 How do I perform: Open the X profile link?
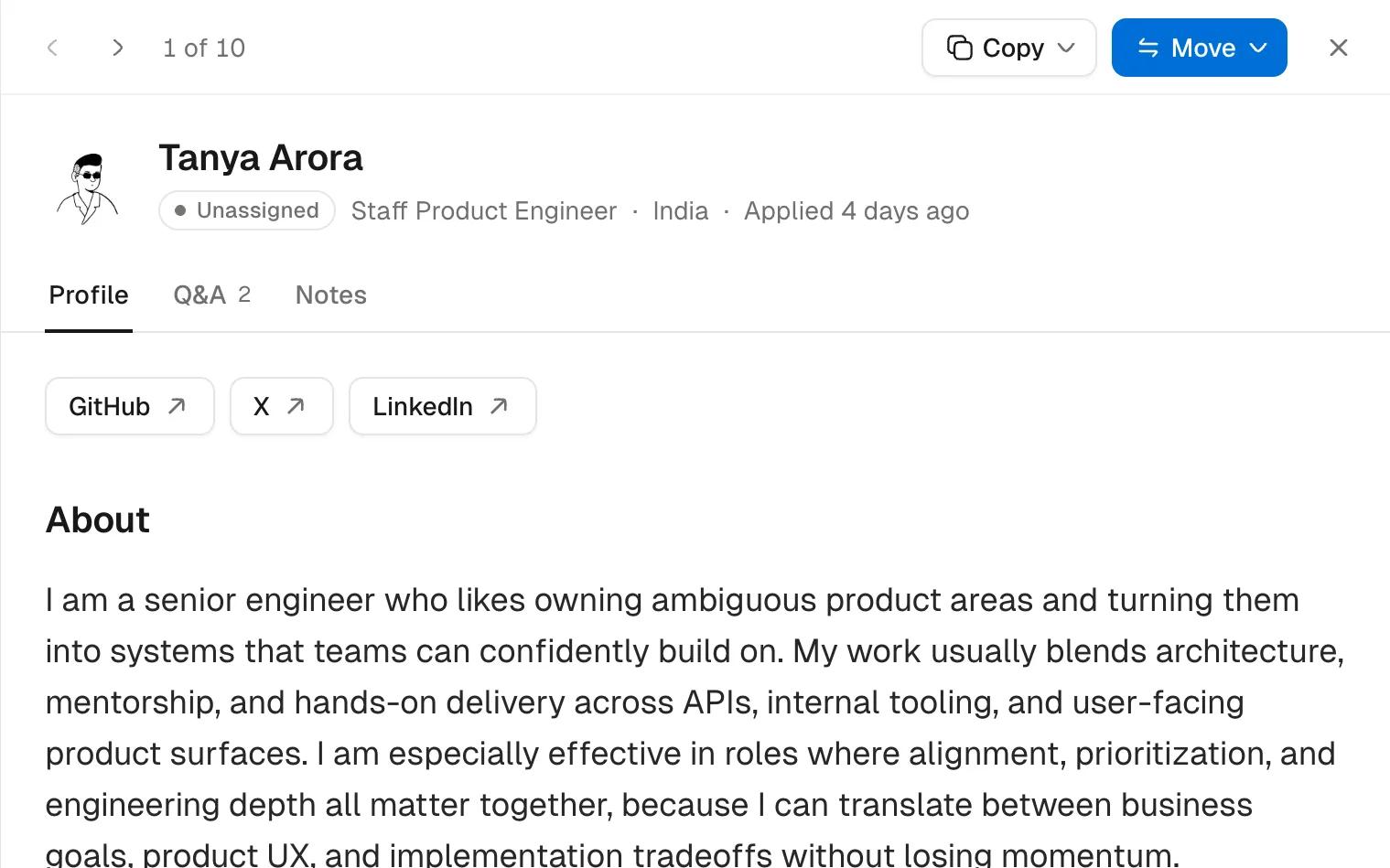coord(282,406)
